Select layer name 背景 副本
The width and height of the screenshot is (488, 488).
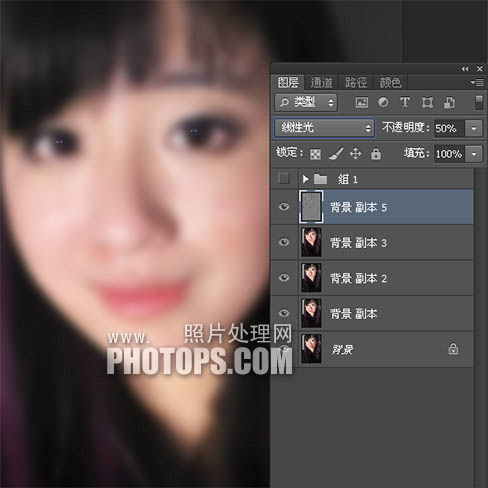pos(354,314)
